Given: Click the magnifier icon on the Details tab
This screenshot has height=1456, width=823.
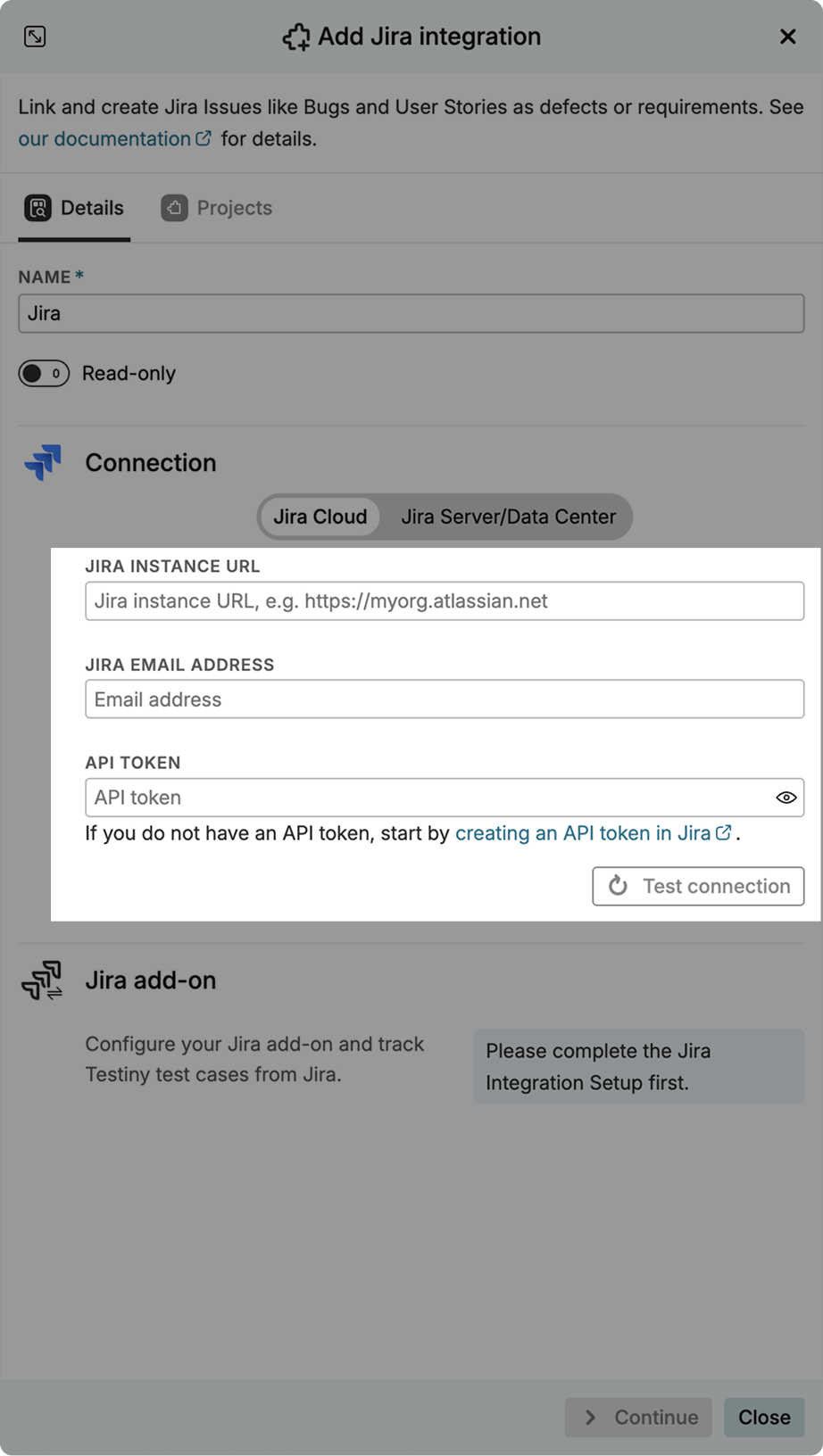Looking at the screenshot, I should coord(37,207).
